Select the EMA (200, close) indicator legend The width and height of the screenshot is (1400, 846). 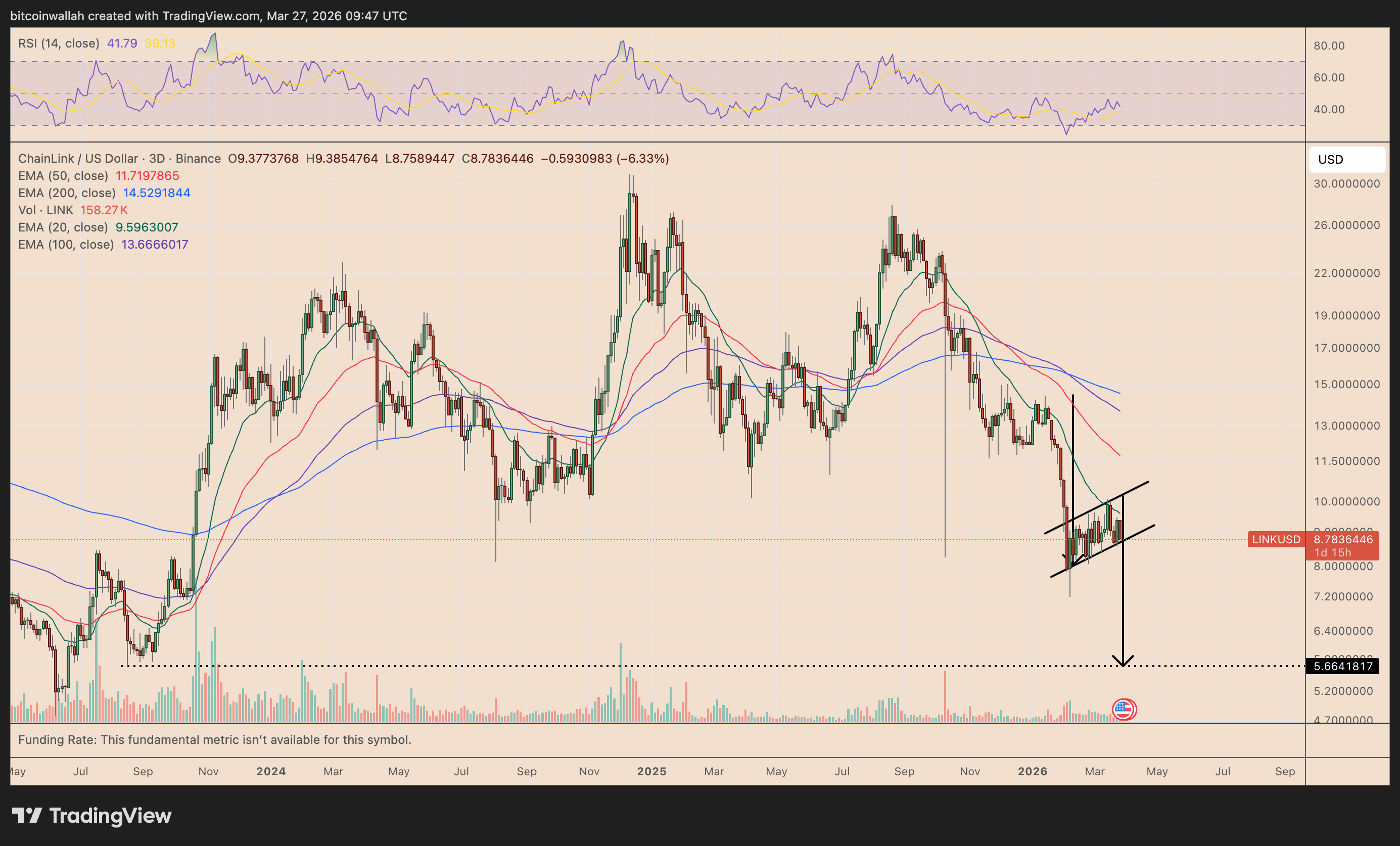[x=67, y=193]
